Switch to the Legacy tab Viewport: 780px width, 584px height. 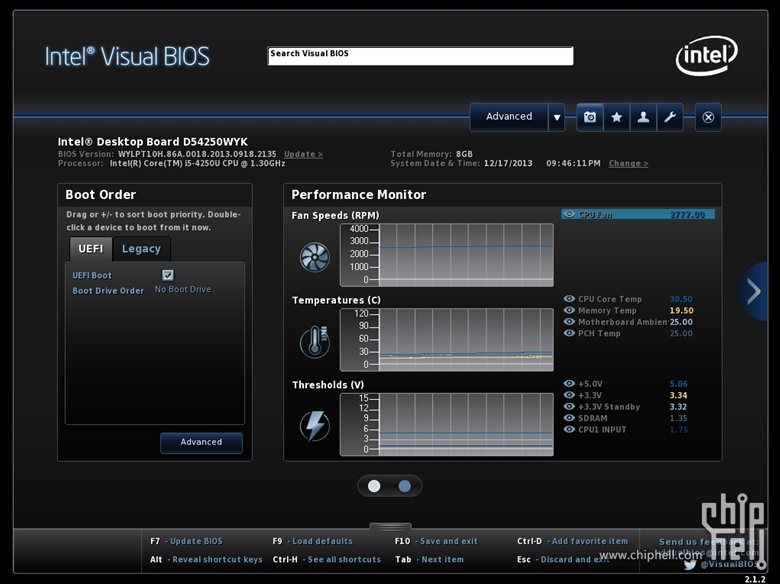click(x=141, y=249)
